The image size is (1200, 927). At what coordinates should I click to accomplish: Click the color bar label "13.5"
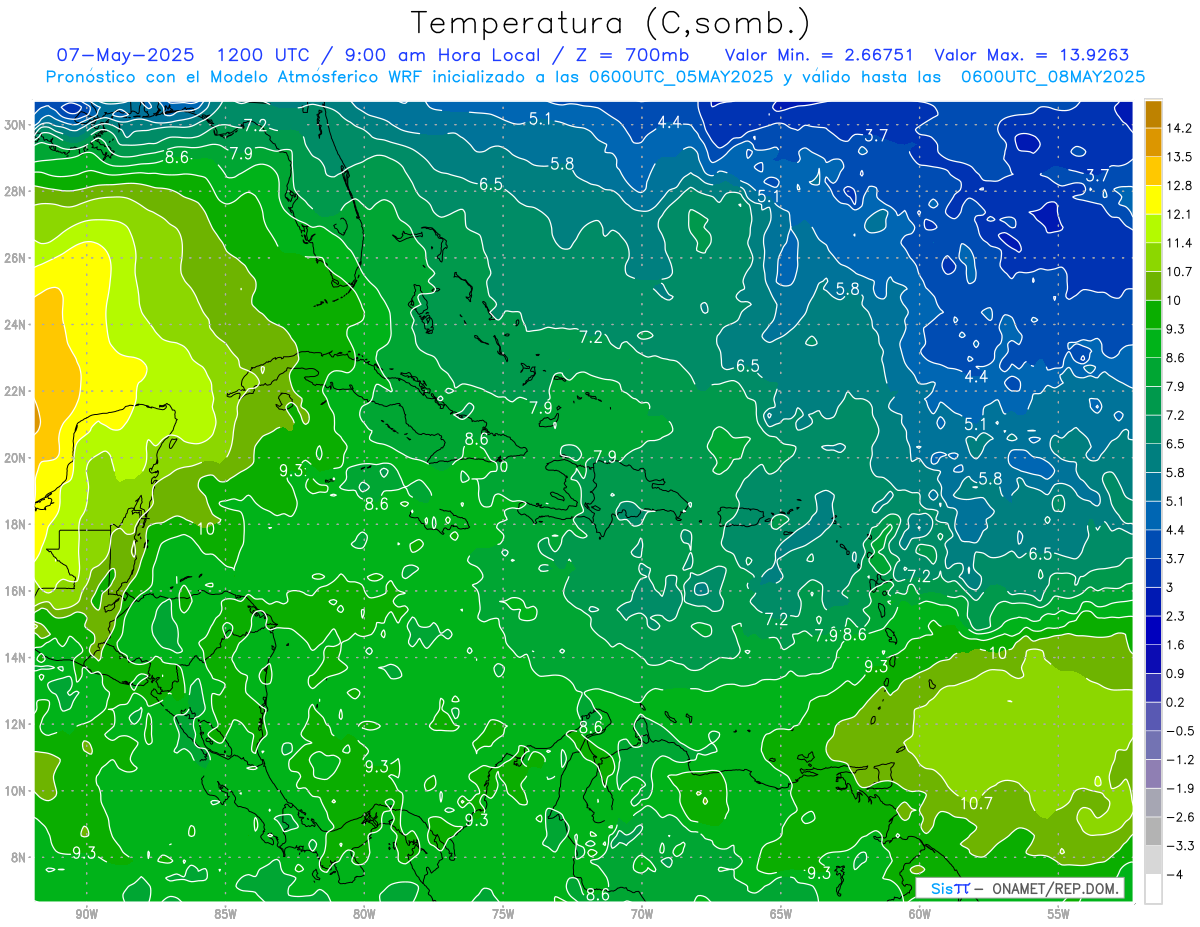(1180, 157)
